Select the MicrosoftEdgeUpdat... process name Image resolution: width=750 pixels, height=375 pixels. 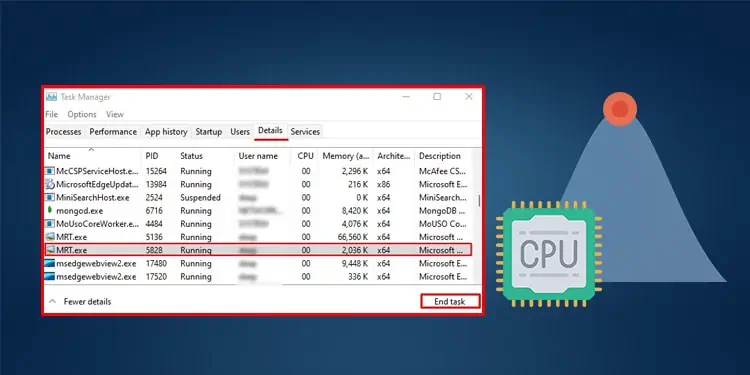(98, 184)
